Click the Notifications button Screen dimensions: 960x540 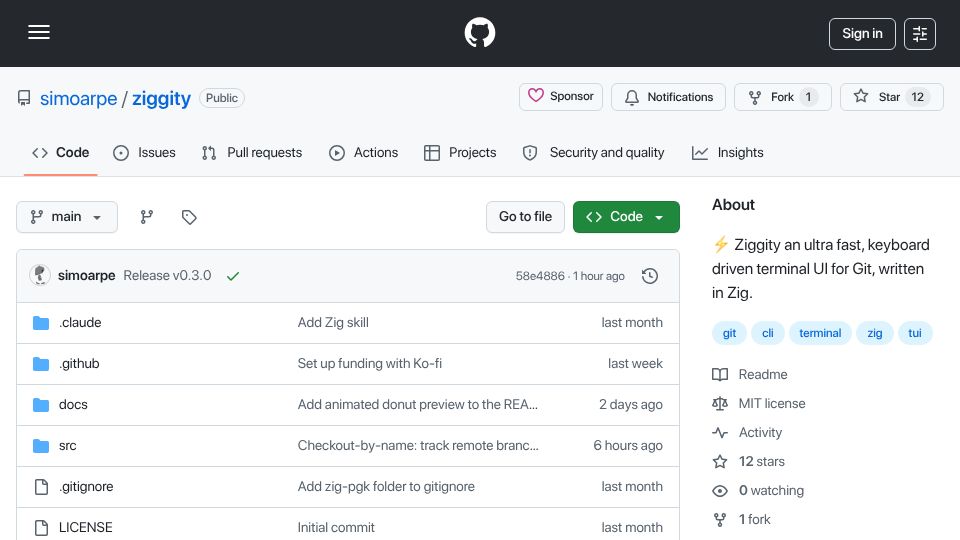[x=669, y=97]
